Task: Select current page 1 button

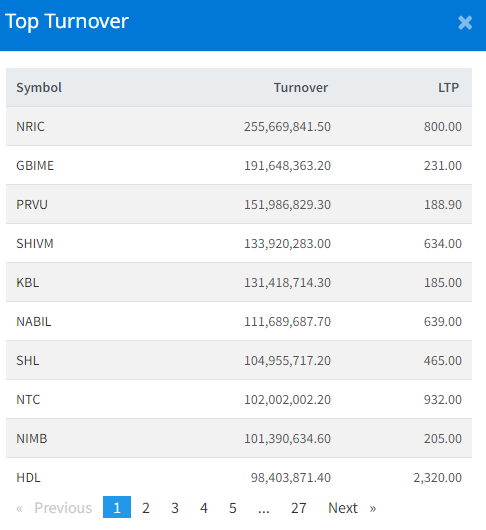Action: [x=117, y=508]
